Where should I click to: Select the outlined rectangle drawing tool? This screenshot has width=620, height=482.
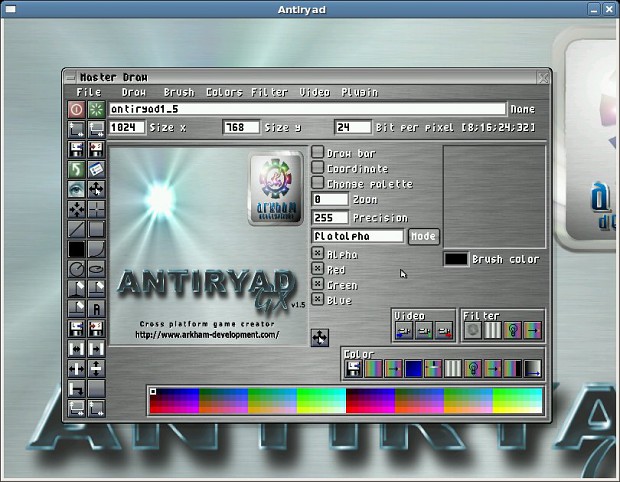pos(96,229)
